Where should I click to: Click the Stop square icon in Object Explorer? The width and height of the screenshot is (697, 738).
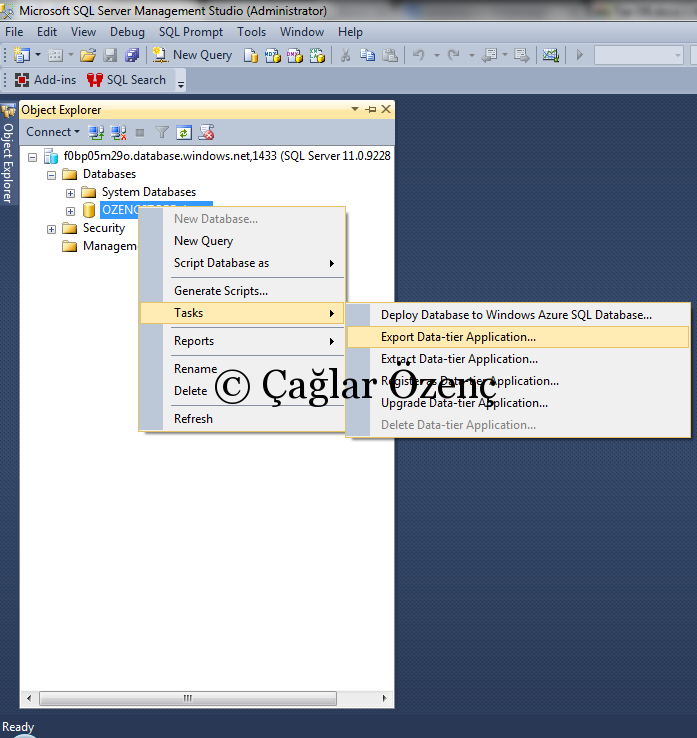pos(140,133)
